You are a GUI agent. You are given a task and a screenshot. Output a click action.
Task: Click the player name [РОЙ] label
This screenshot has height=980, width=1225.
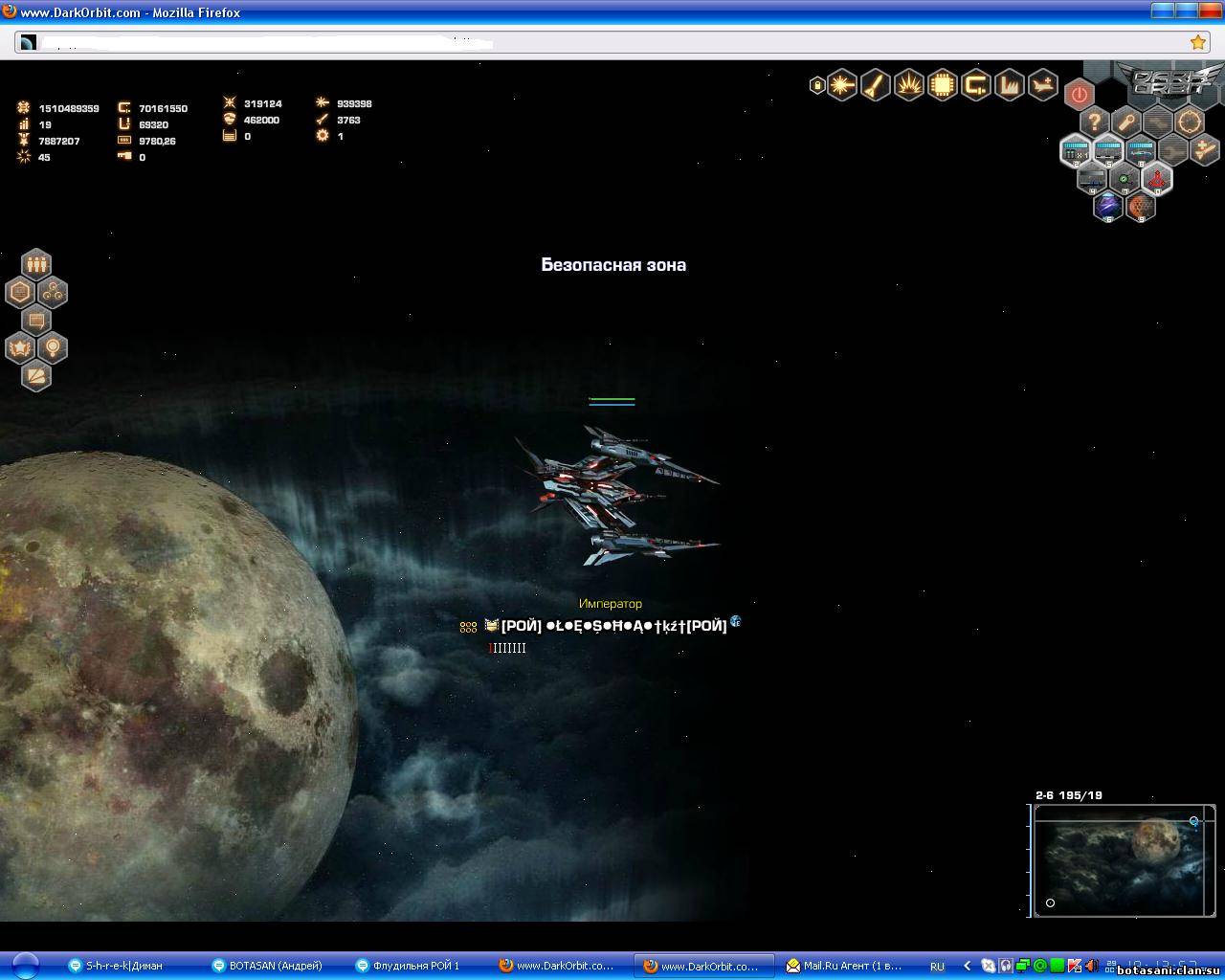613,626
